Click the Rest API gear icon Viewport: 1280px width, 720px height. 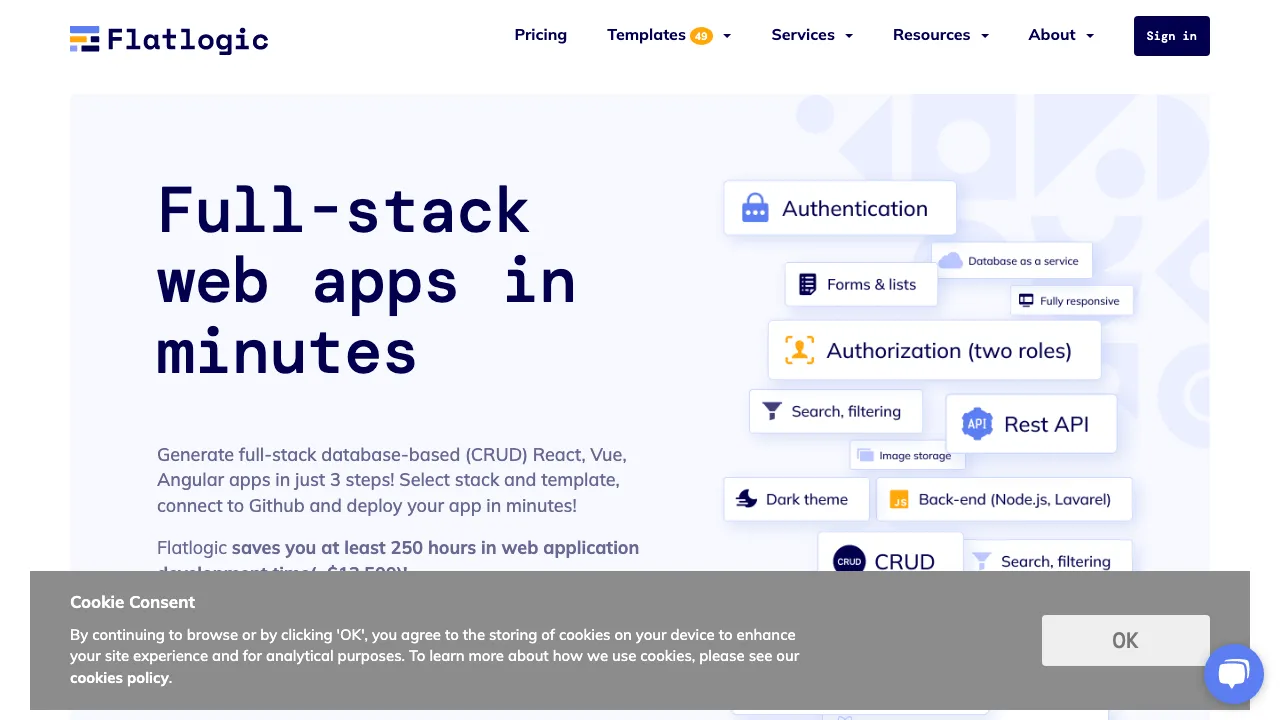pyautogui.click(x=977, y=424)
